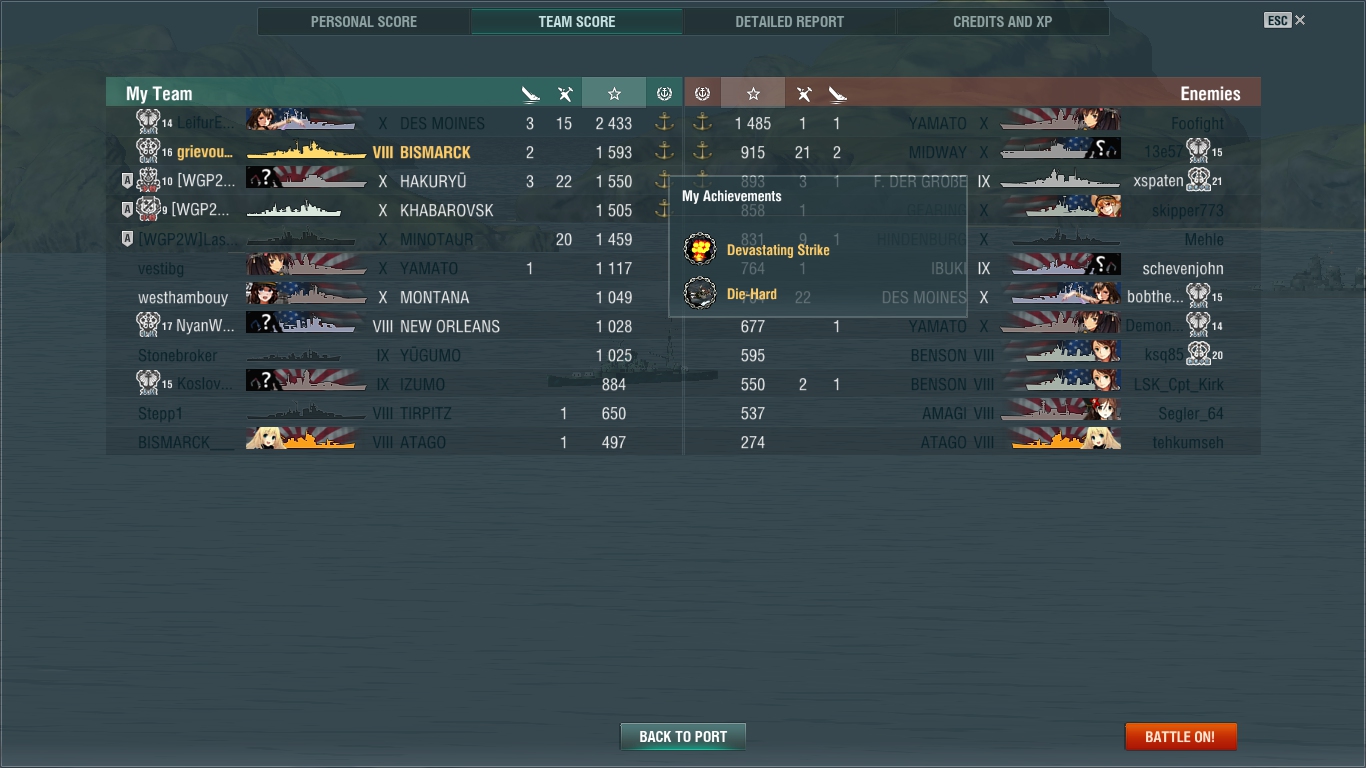Click the Die-Hard achievement badge
The height and width of the screenshot is (768, 1366).
(x=700, y=294)
